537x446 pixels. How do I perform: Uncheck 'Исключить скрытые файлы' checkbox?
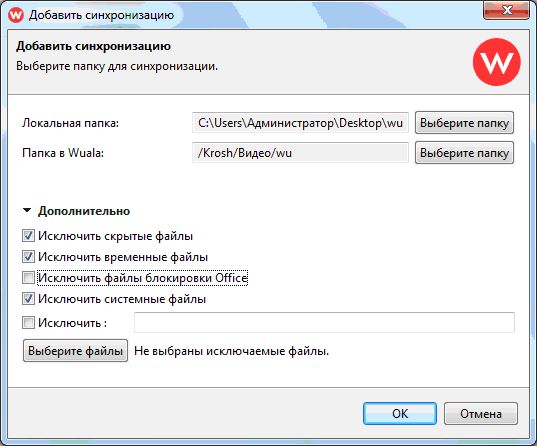point(28,236)
